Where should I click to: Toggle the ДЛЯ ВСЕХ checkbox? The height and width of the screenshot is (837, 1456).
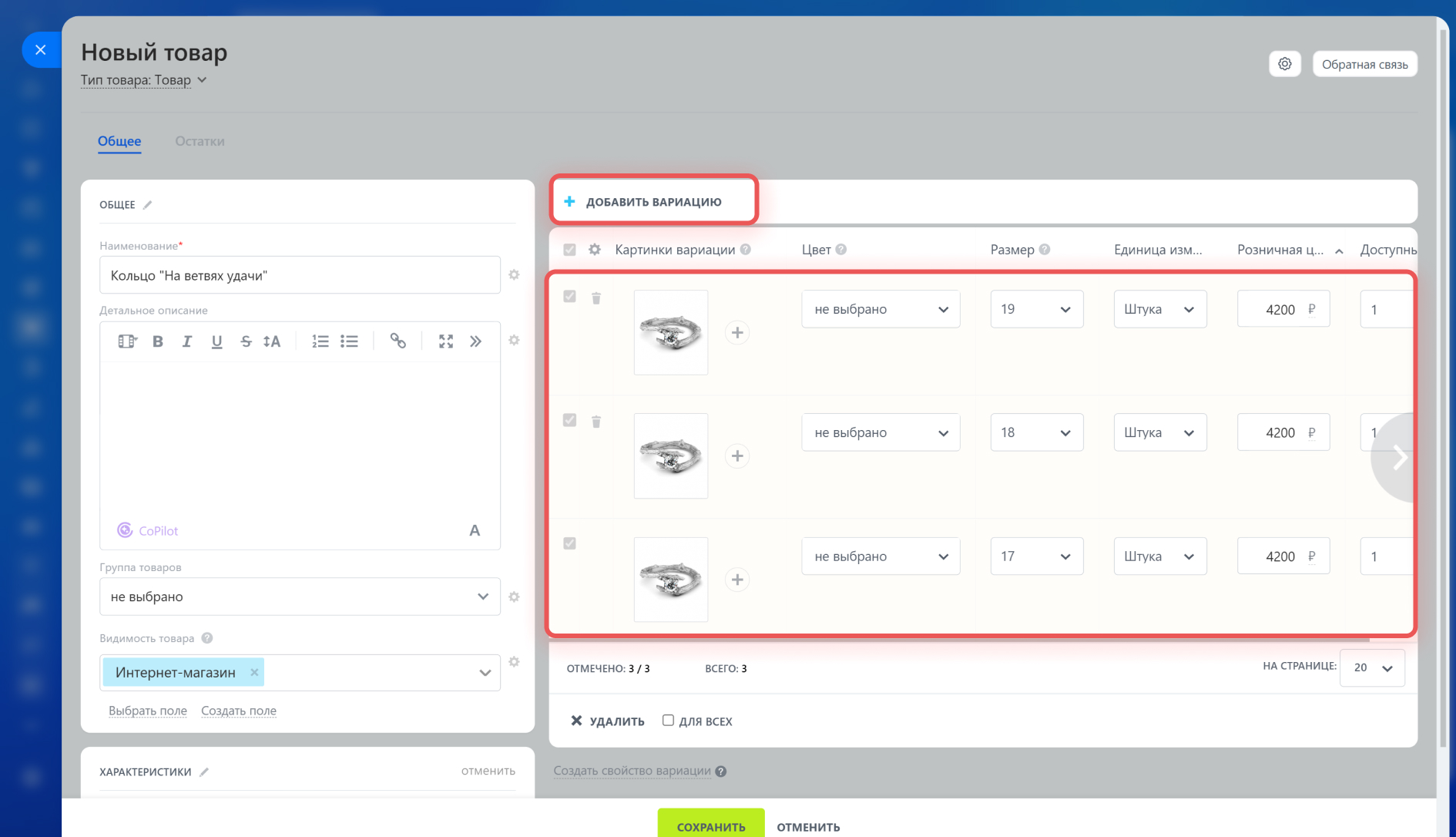[668, 721]
